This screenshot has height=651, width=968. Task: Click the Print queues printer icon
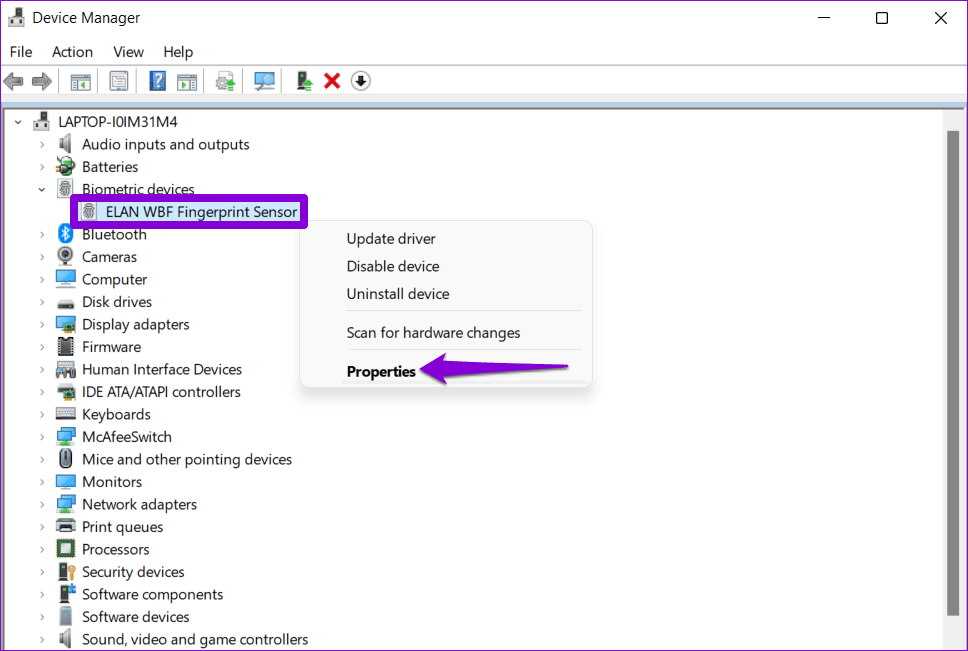pyautogui.click(x=65, y=526)
